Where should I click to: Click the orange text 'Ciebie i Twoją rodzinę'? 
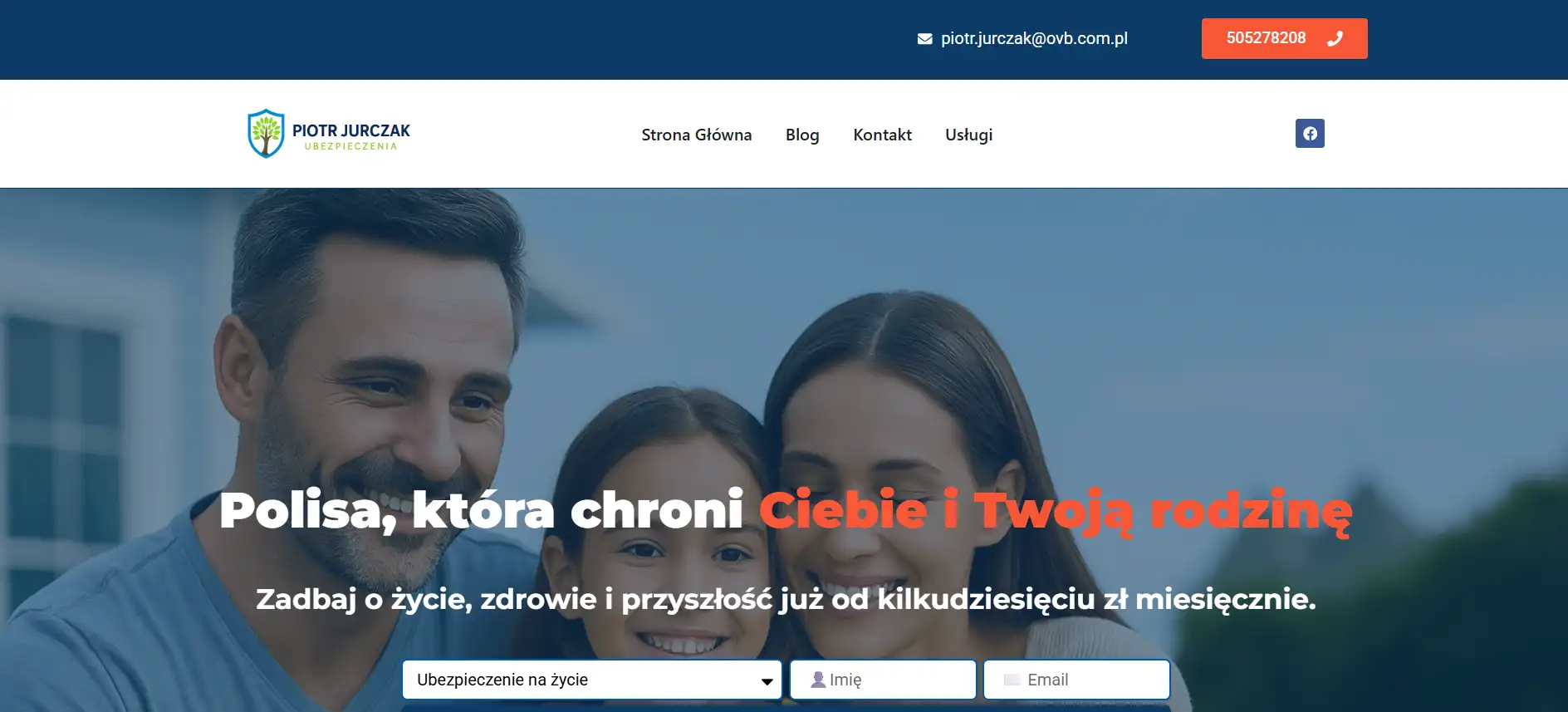[x=1056, y=511]
